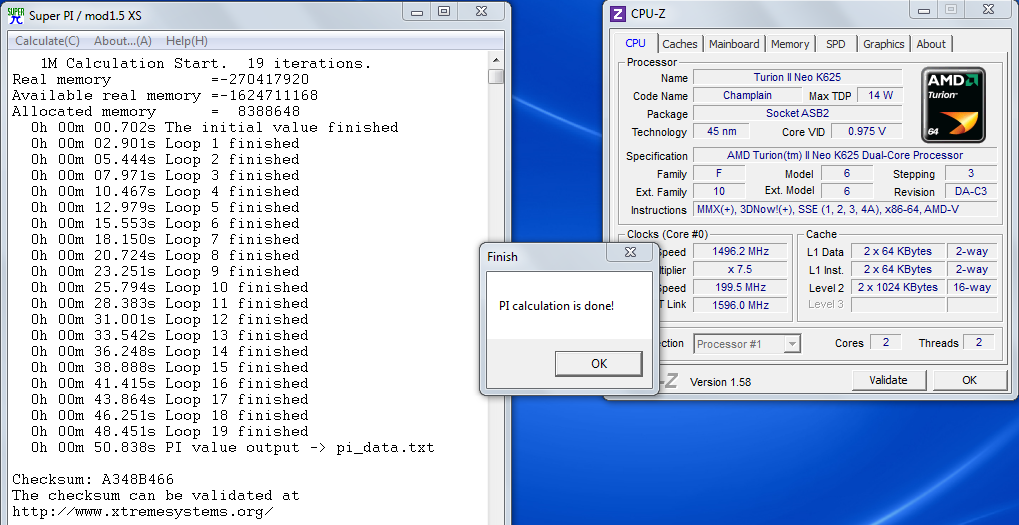Viewport: 1019px width, 525px height.
Task: Minimize the Super PI window
Action: pos(417,12)
